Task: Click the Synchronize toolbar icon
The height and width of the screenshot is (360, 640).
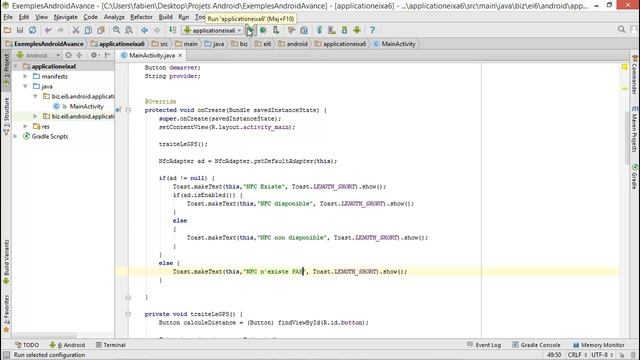Action: [x=32, y=30]
